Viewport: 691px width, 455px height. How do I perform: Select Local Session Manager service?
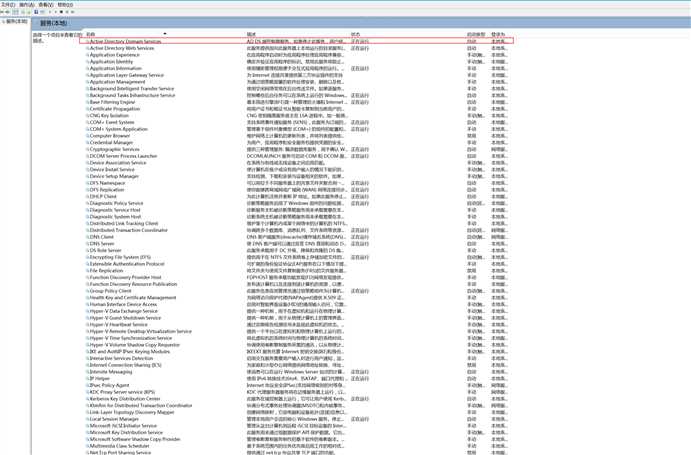[x=114, y=419]
